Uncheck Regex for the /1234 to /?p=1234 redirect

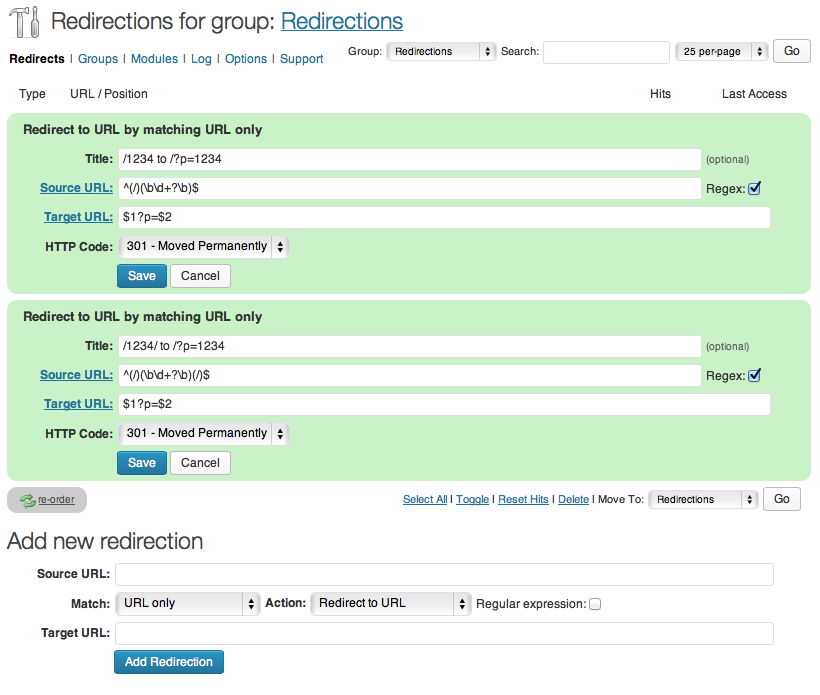[x=755, y=188]
